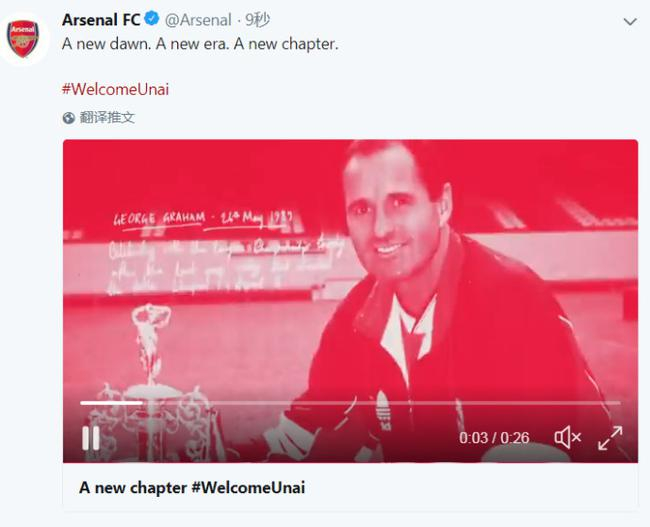Click the video seek progress bar

[380, 403]
